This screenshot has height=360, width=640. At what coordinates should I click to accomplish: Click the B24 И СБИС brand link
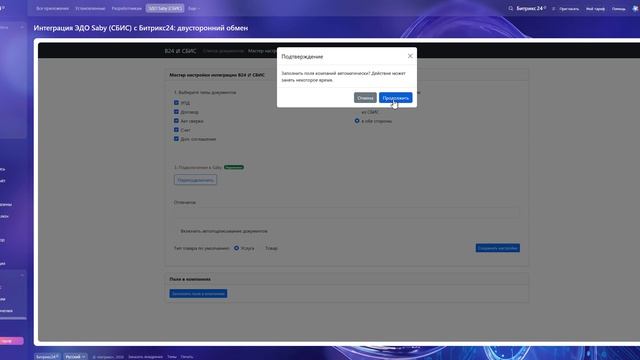tap(180, 51)
